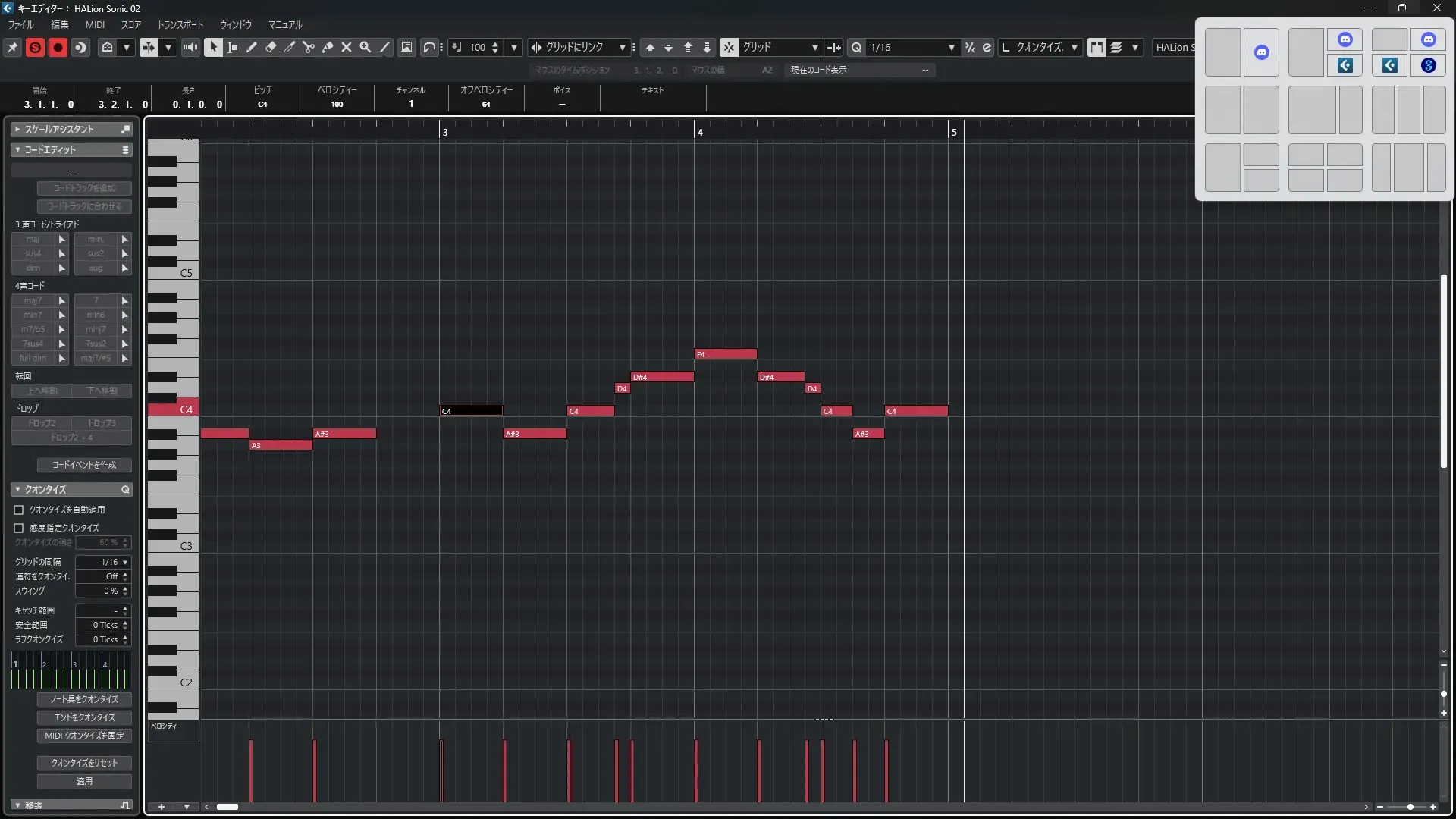This screenshot has width=1456, height=819.
Task: Enable クオンタイズを自動適用 checkbox
Action: pyautogui.click(x=19, y=510)
